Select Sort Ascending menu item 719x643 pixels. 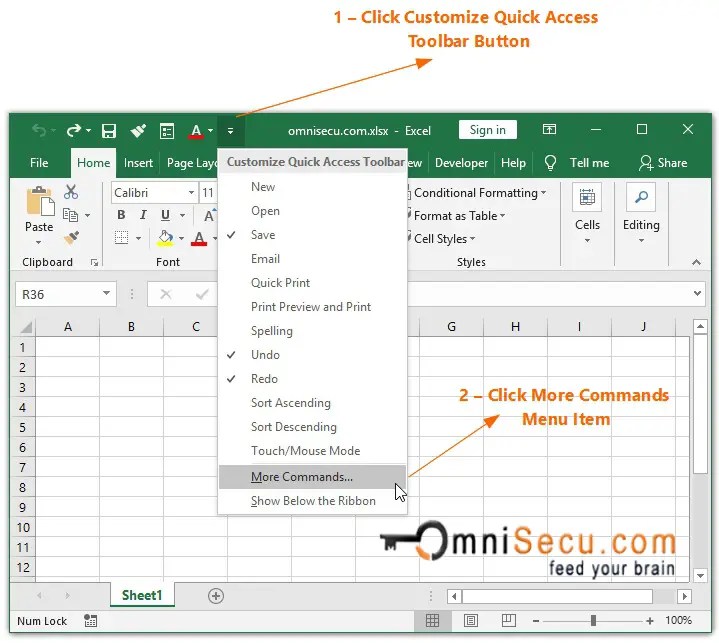(x=312, y=403)
